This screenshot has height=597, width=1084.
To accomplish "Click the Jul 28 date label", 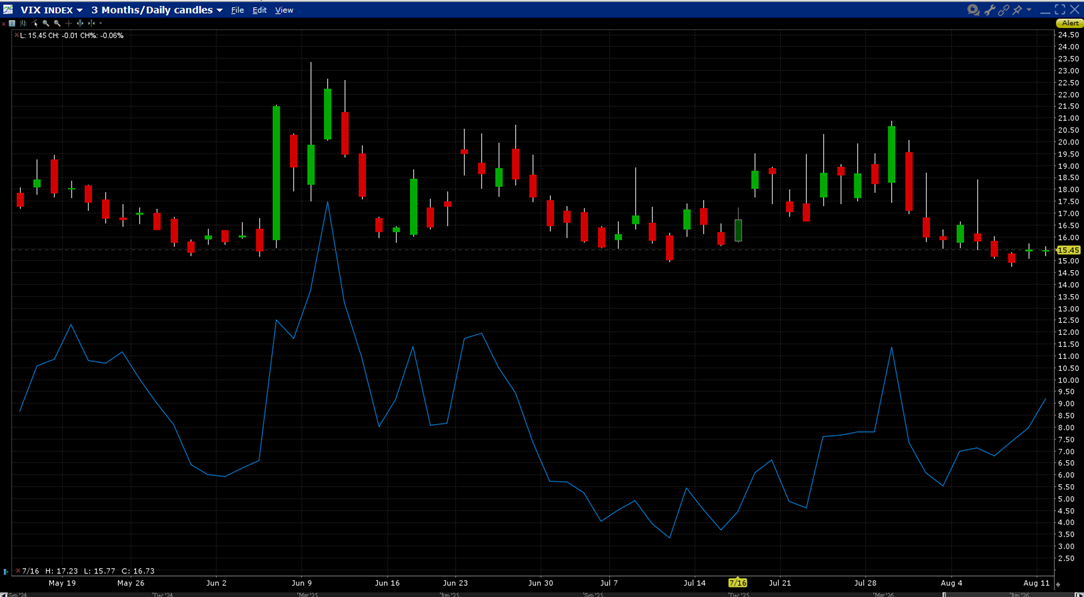I will click(x=866, y=583).
